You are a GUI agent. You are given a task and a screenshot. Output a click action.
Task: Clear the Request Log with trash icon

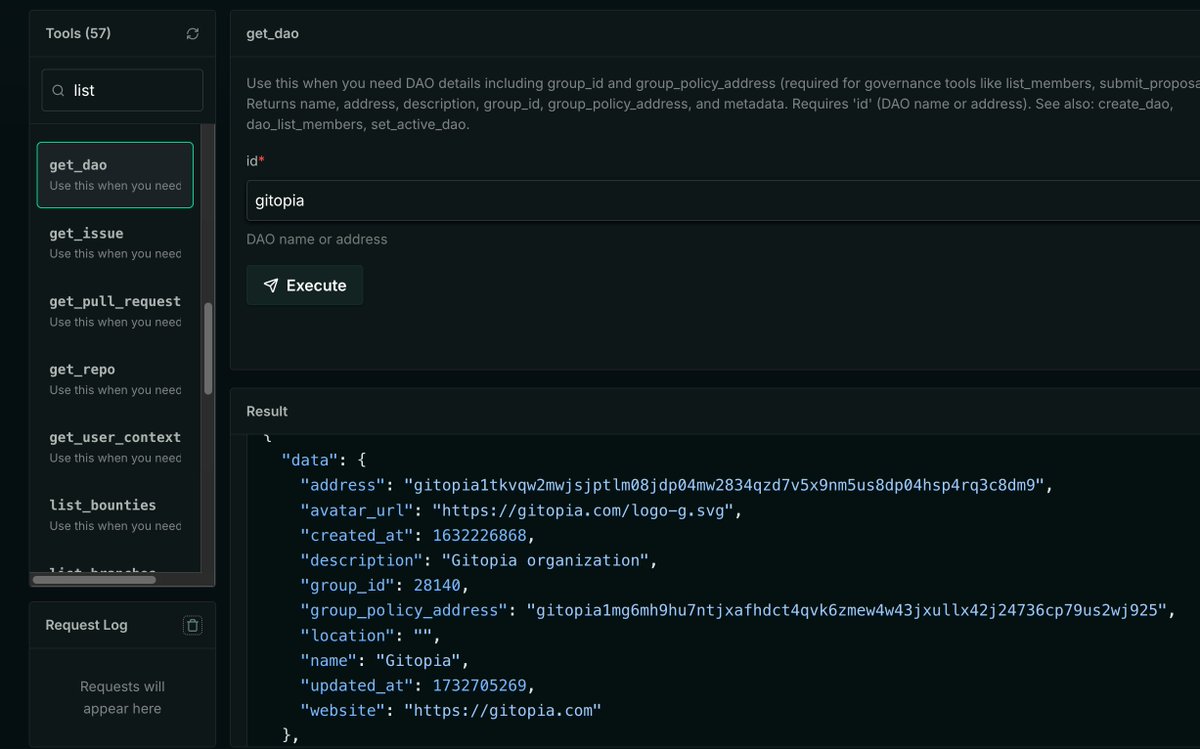click(193, 625)
